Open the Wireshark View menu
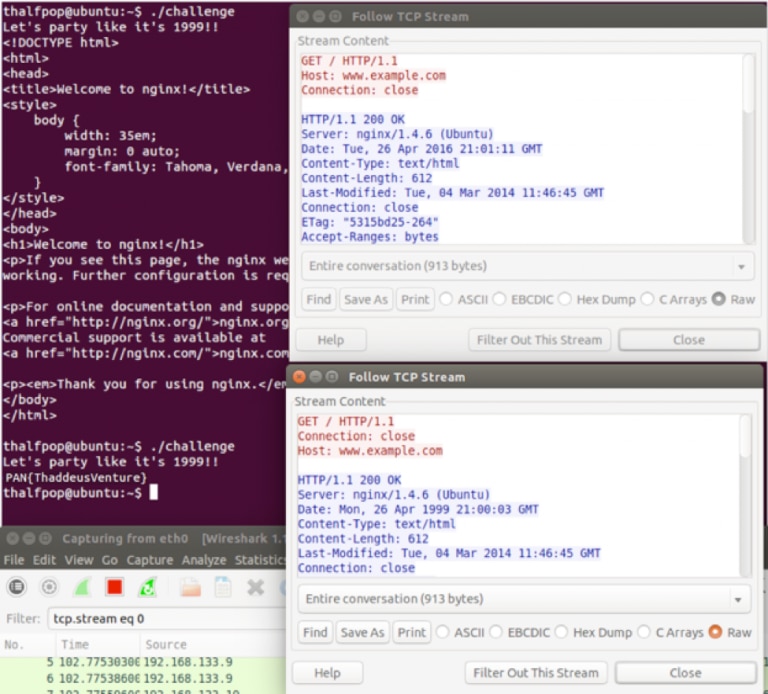768x694 pixels. coord(79,560)
